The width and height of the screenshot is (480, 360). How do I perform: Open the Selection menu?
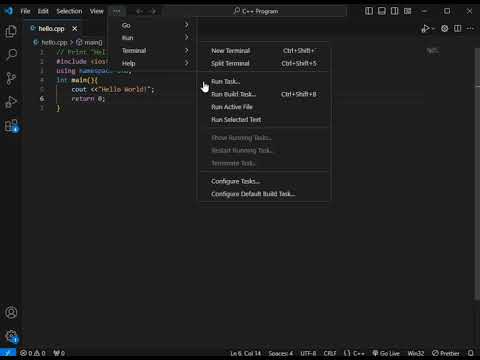point(69,11)
